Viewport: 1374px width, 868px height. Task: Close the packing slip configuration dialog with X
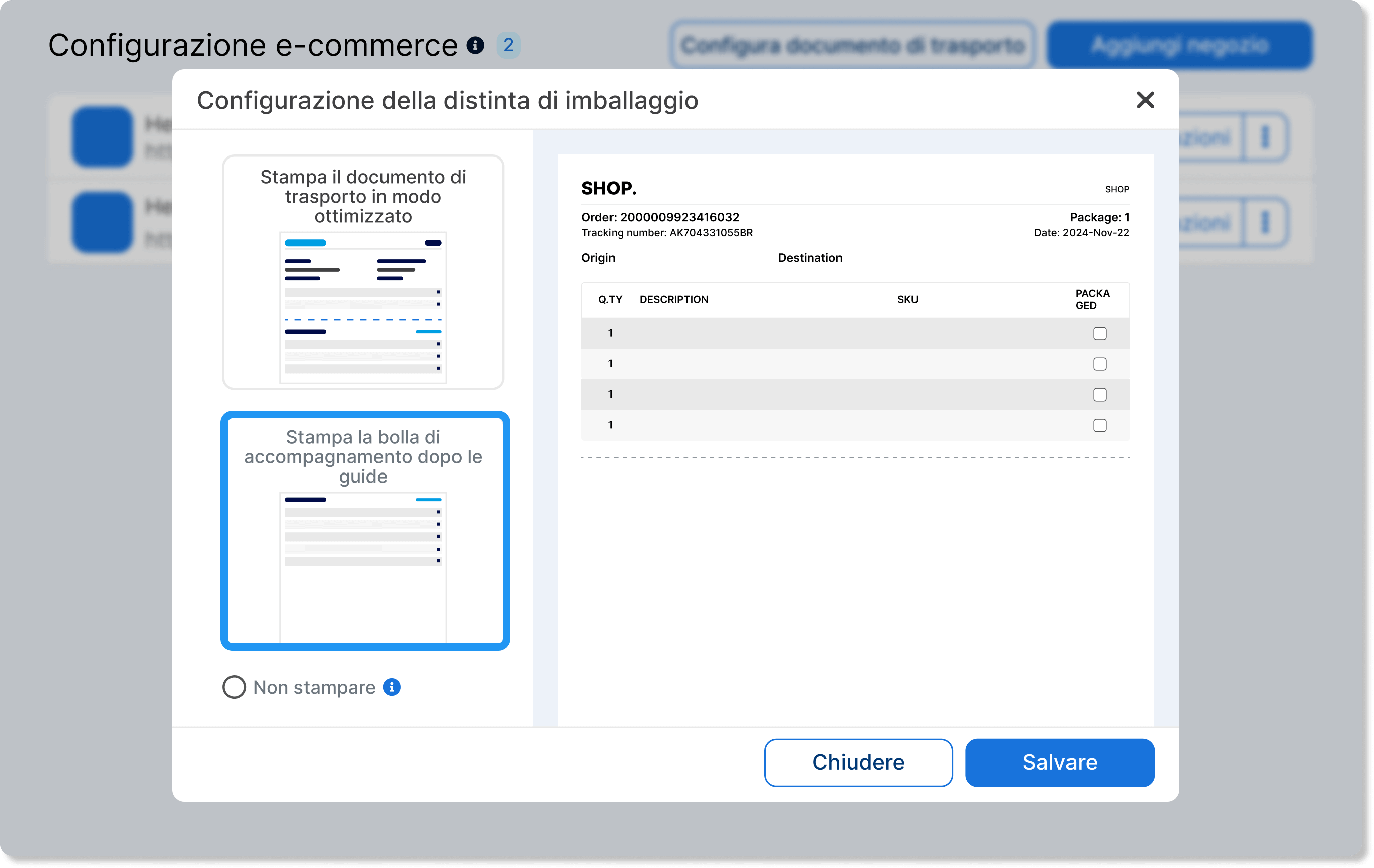(x=1145, y=100)
